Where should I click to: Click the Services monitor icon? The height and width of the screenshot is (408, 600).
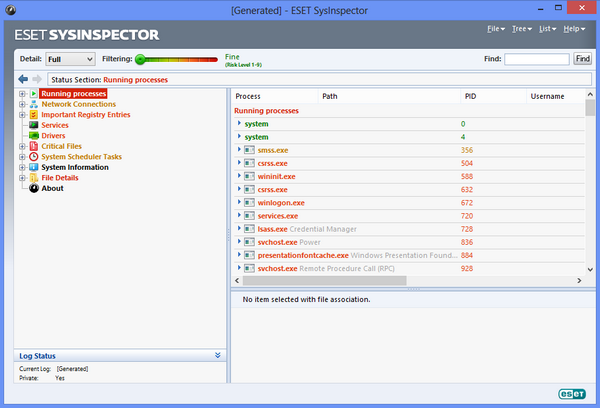coord(34,125)
